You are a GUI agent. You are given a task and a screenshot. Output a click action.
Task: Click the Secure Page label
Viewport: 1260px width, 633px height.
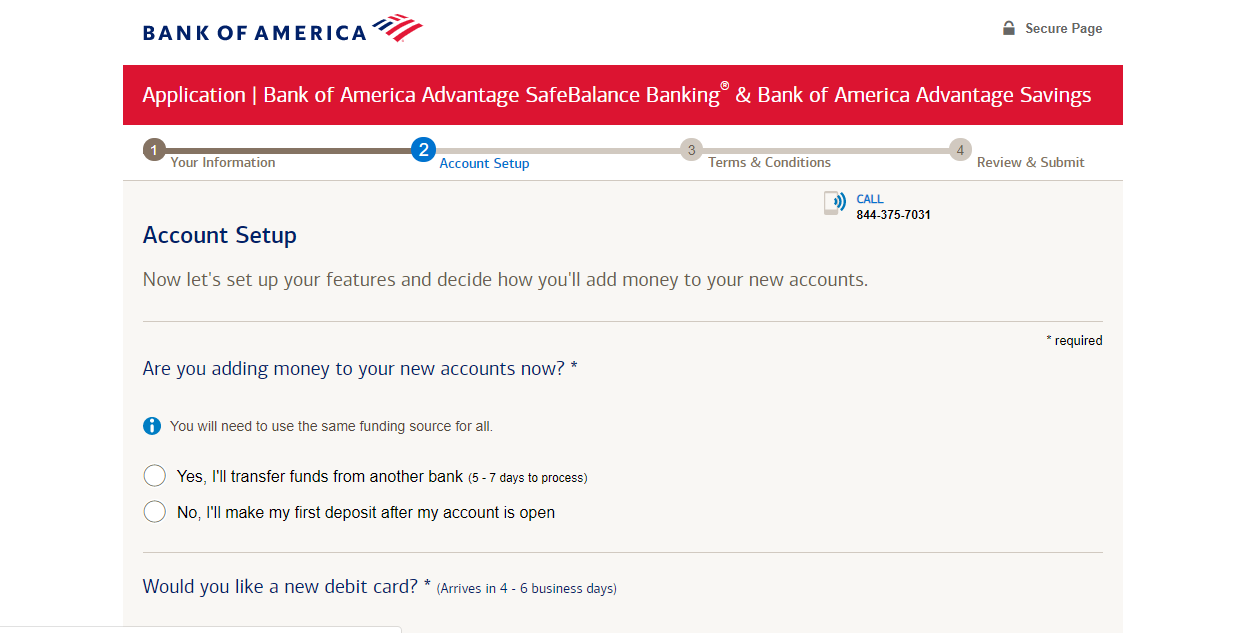[1064, 28]
